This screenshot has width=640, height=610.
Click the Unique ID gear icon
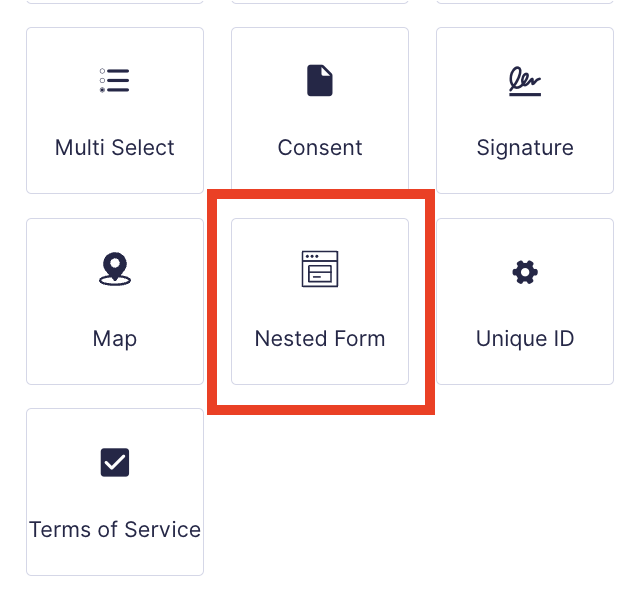coord(525,272)
